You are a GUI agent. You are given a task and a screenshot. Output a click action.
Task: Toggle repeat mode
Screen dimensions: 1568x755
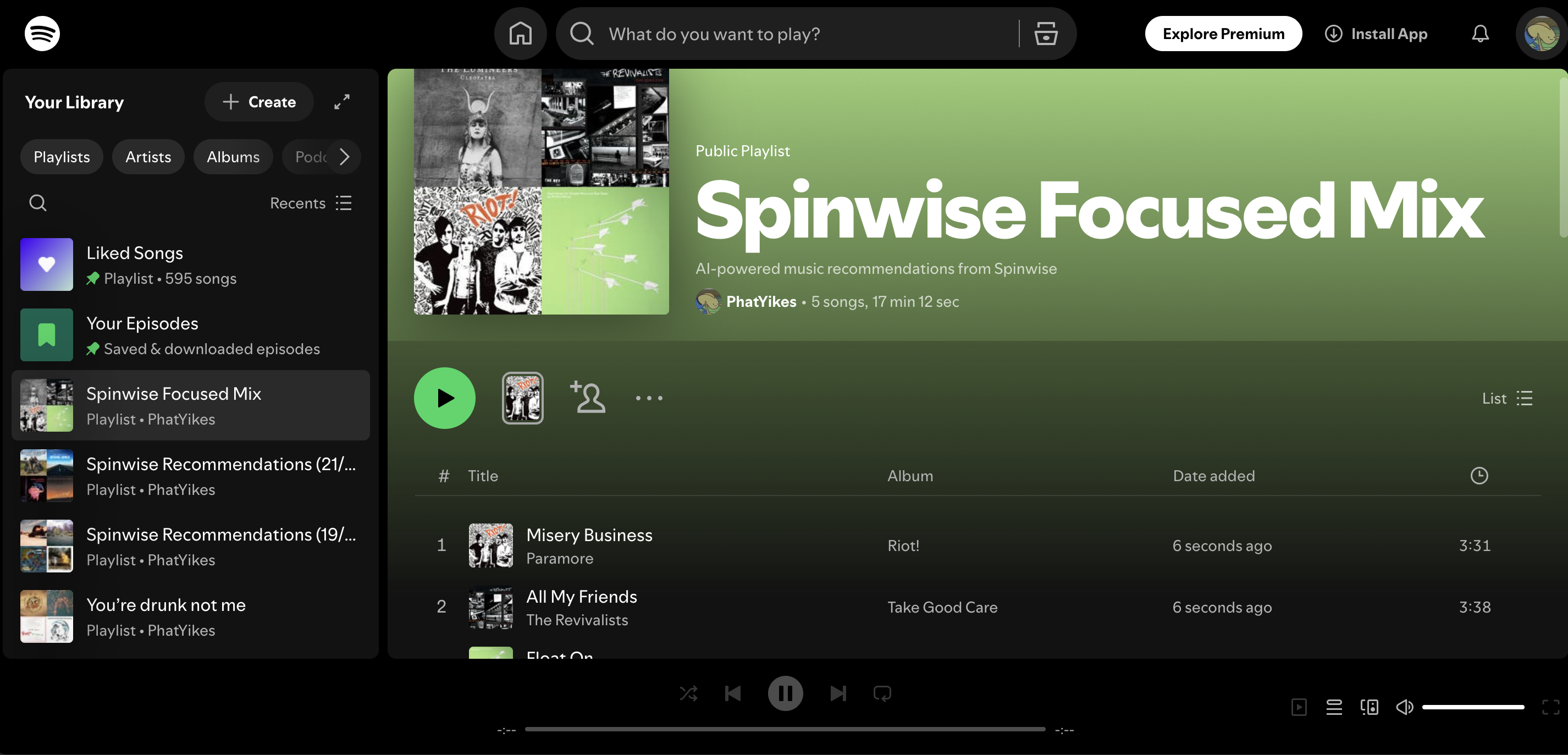point(882,693)
